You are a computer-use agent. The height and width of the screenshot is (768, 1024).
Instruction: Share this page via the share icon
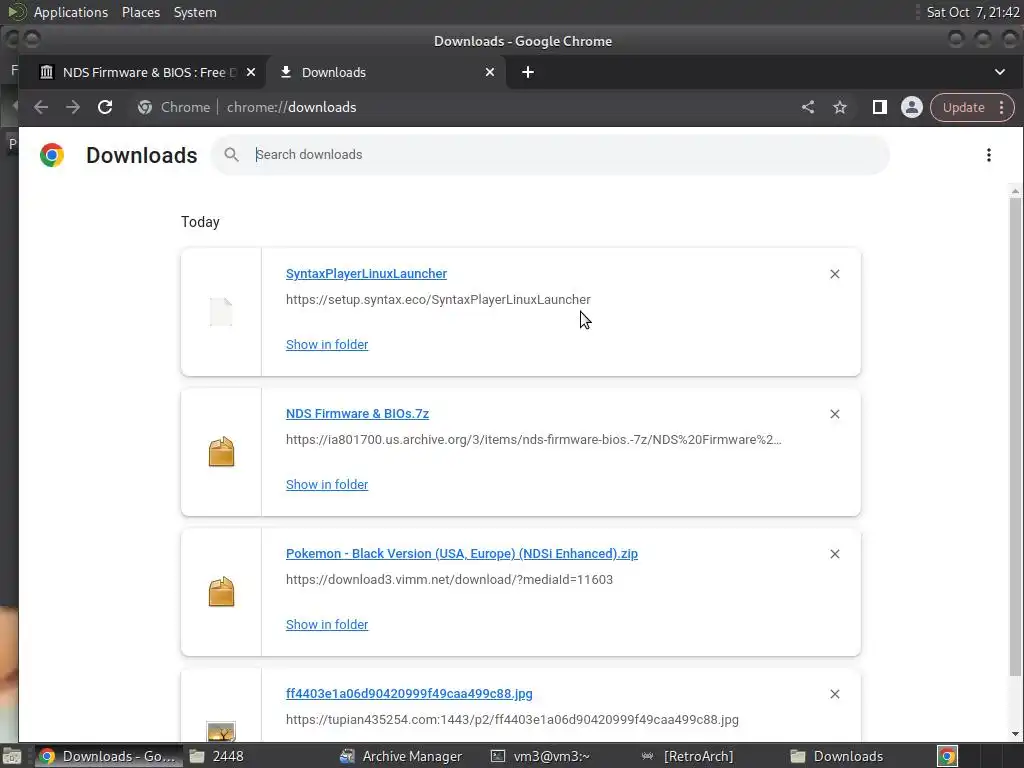pos(808,107)
